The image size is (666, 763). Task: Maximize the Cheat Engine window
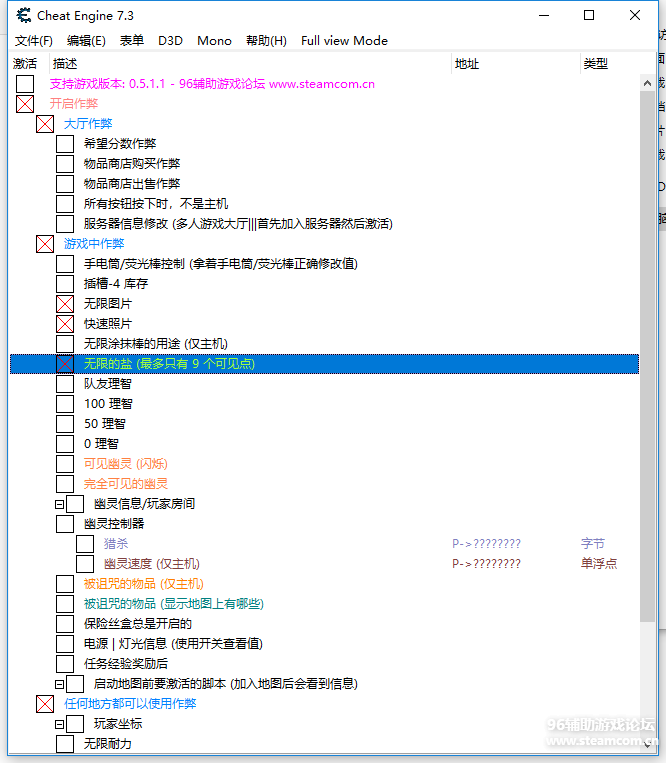point(589,16)
